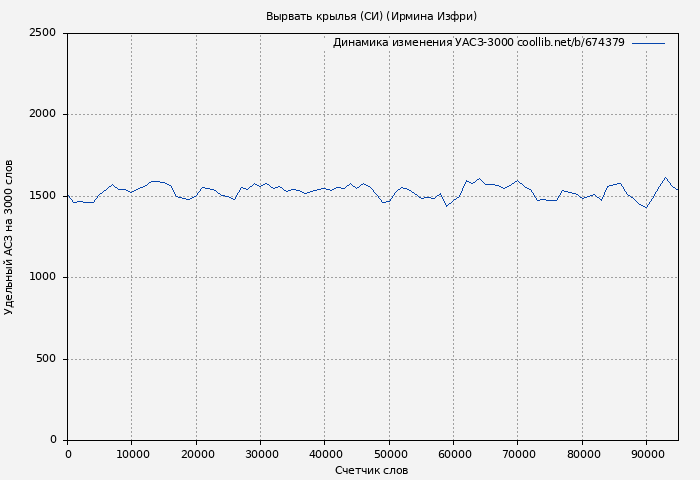
Task: Select the 60000 label on x-axis
Action: coord(453,454)
